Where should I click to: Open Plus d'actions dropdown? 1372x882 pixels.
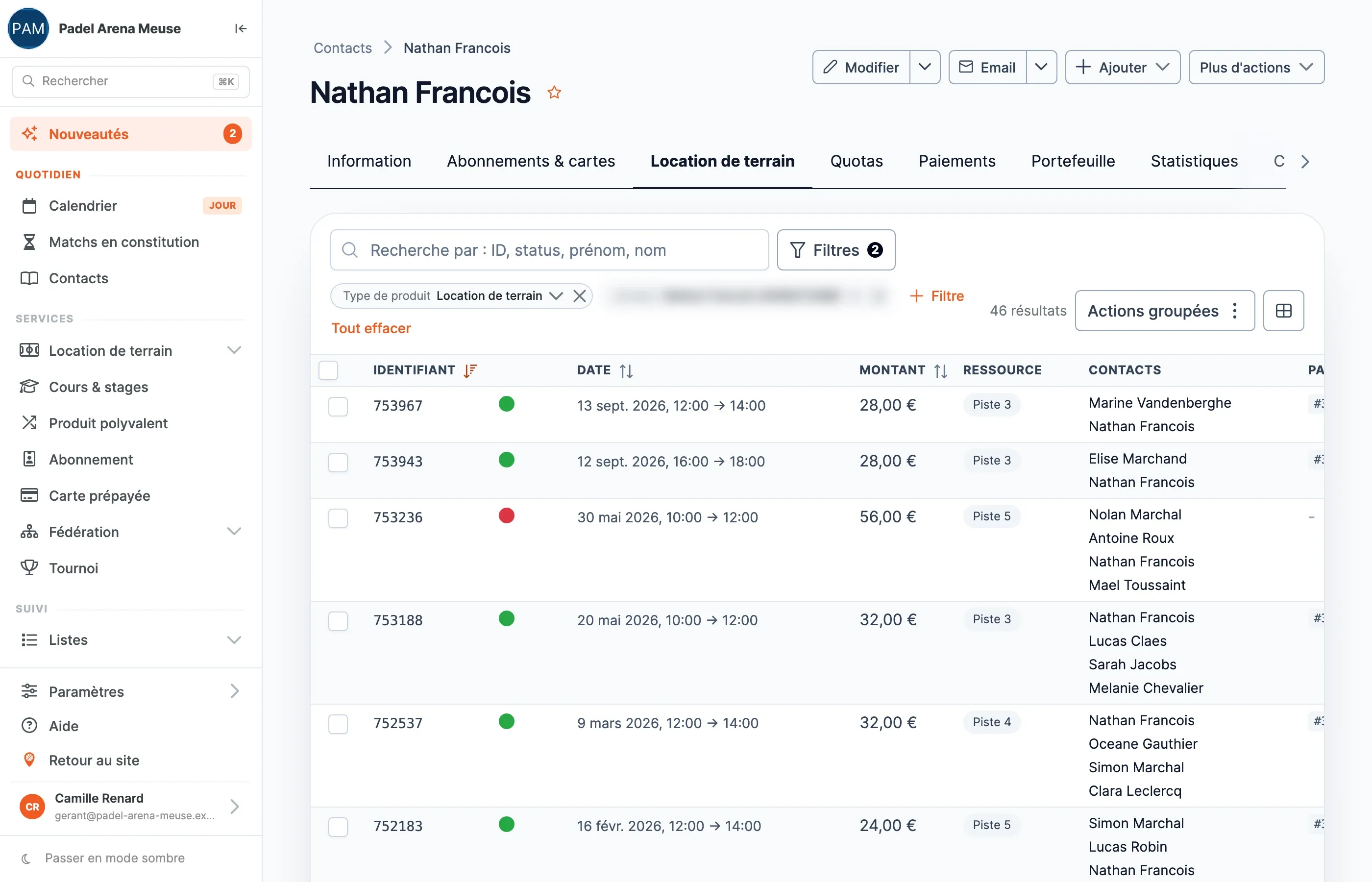coord(1256,67)
